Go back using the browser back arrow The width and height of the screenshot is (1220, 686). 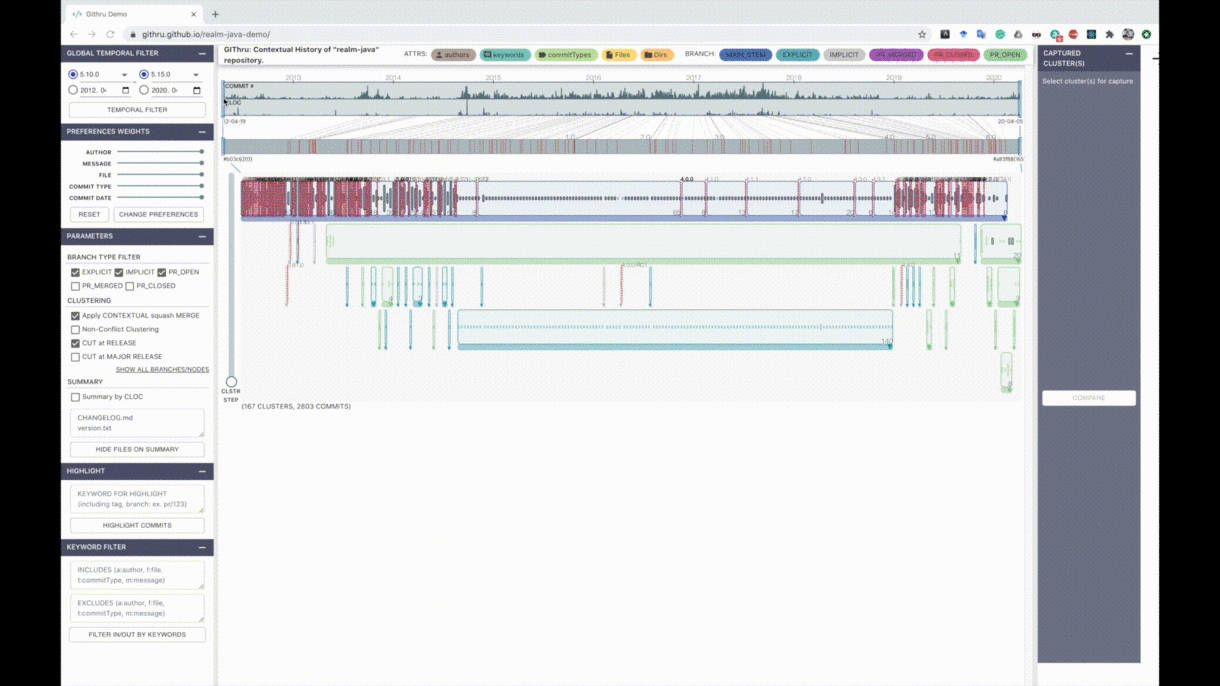point(74,34)
